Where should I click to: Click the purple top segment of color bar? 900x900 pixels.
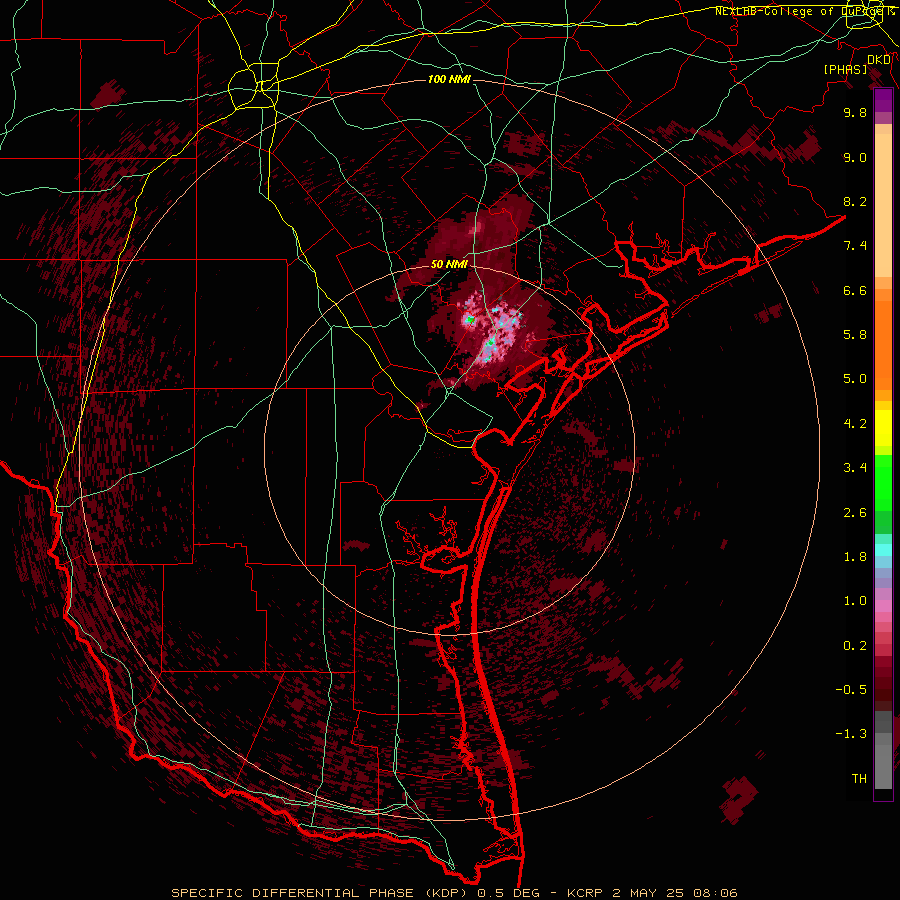[883, 100]
